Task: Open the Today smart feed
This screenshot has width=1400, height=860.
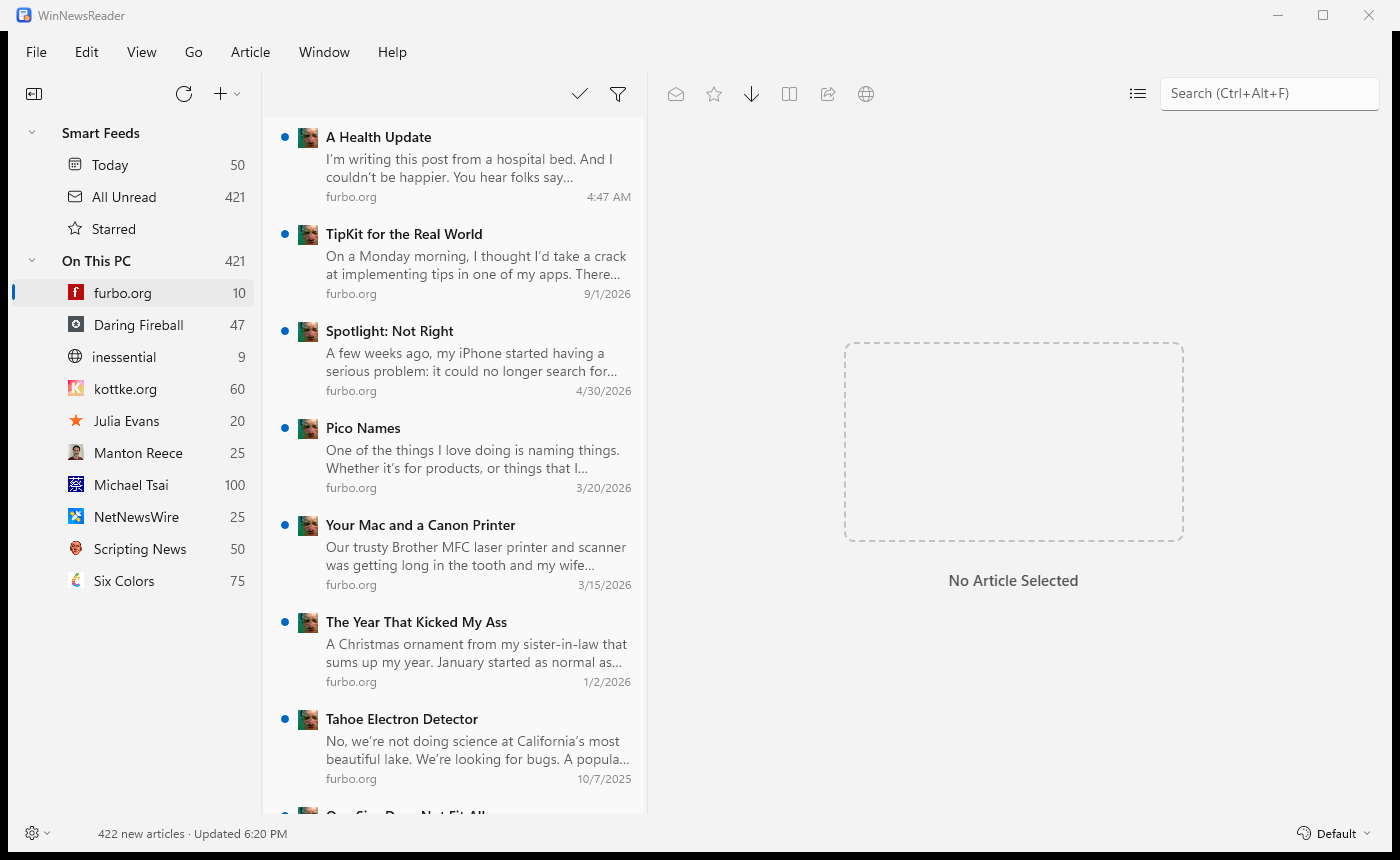Action: (x=132, y=165)
